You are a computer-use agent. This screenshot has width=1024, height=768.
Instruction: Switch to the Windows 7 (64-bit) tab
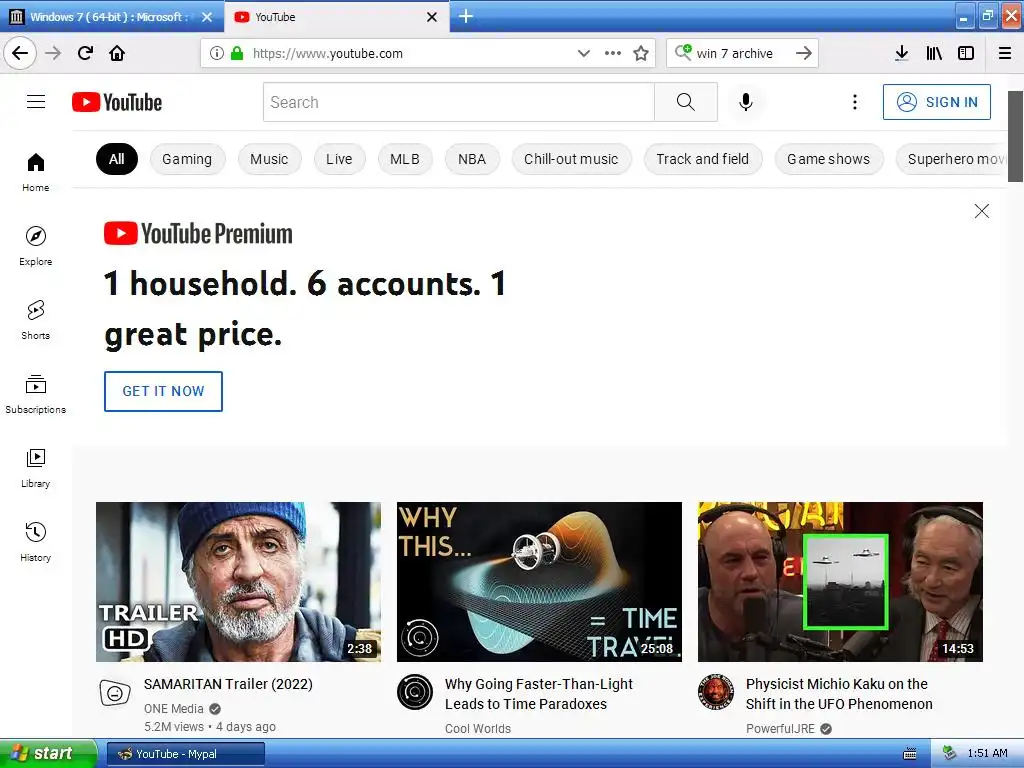tap(108, 17)
